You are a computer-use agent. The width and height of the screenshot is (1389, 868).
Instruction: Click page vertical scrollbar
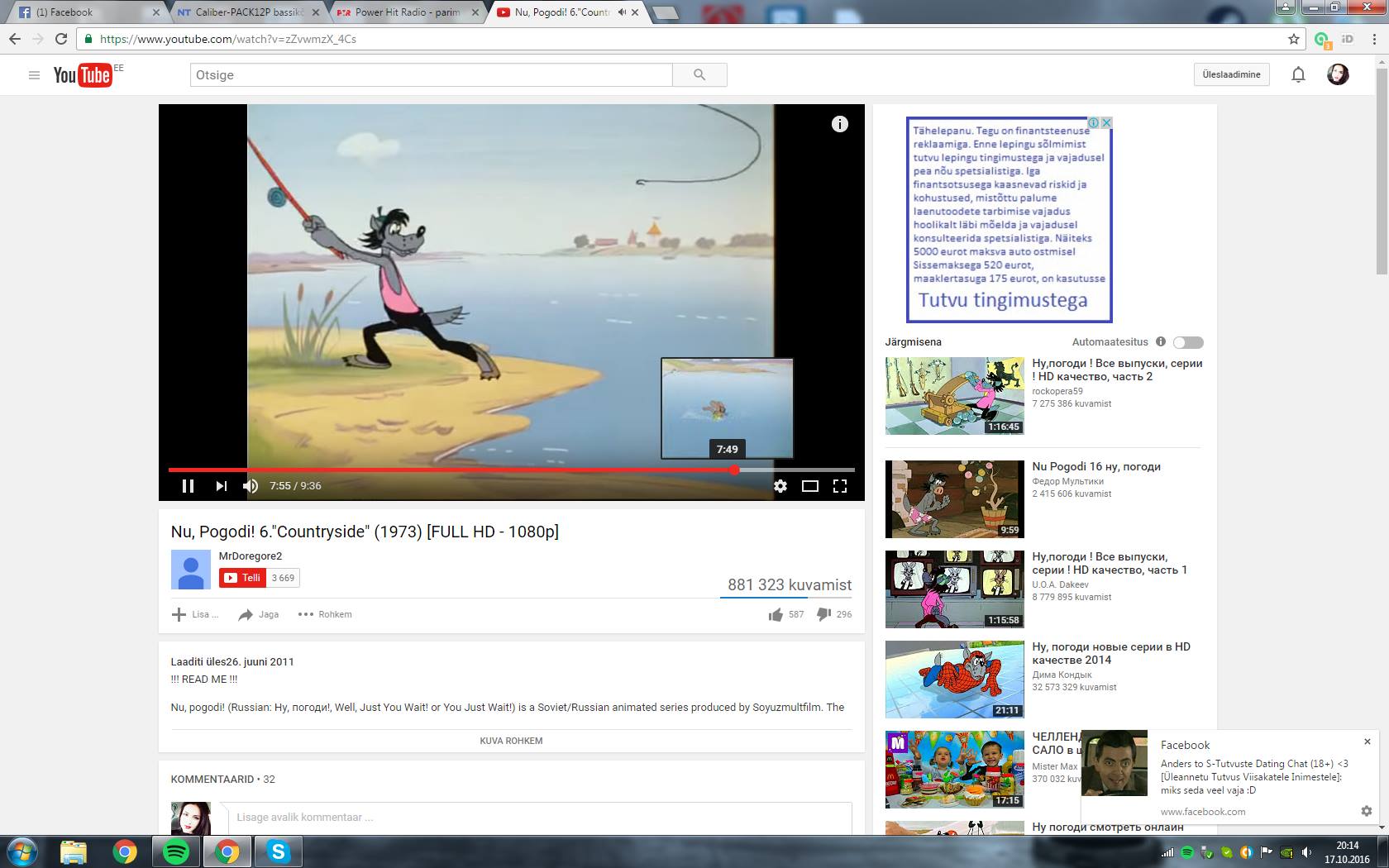1382,171
